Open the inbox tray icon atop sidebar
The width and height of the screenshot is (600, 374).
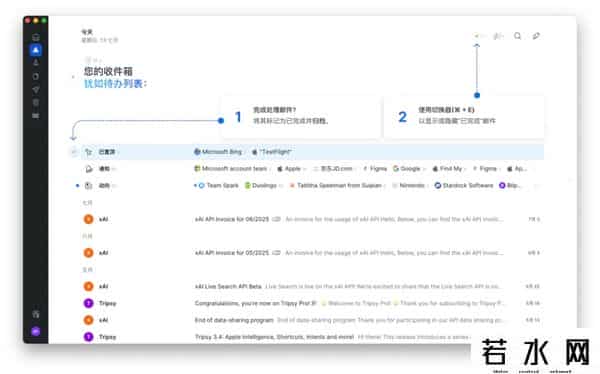click(36, 37)
